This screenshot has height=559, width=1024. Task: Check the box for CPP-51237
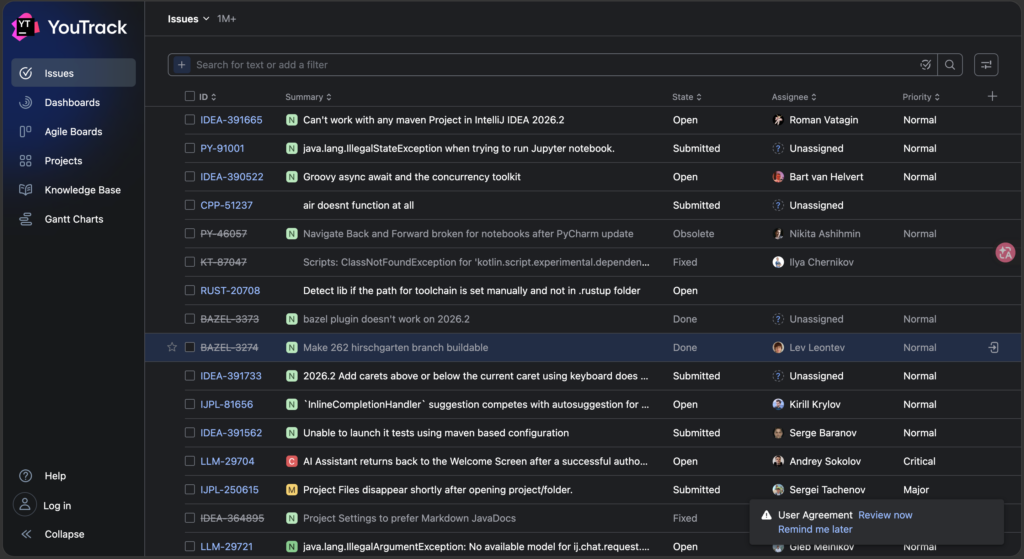coord(189,205)
